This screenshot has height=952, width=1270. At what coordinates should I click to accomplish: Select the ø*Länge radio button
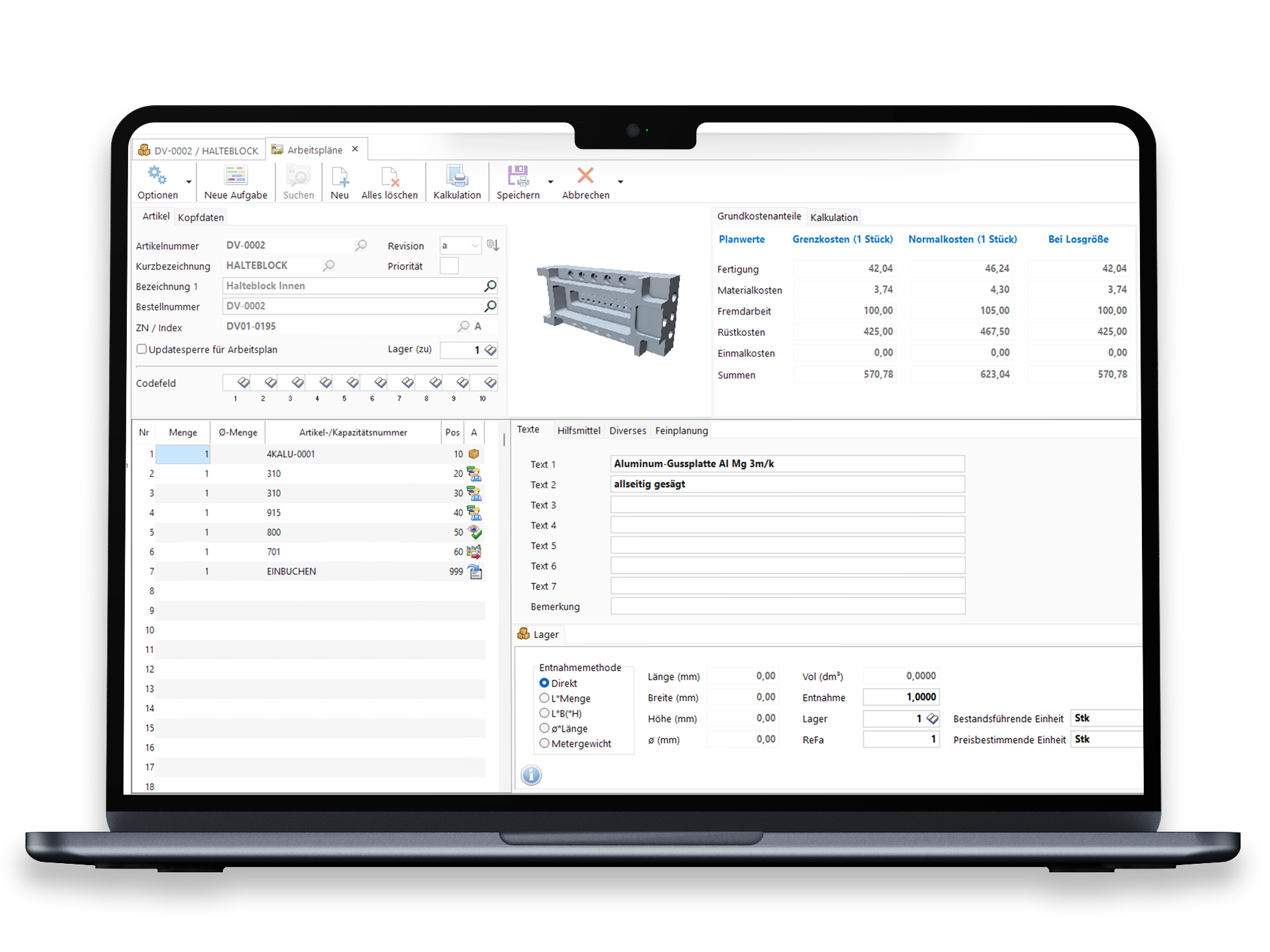click(544, 728)
